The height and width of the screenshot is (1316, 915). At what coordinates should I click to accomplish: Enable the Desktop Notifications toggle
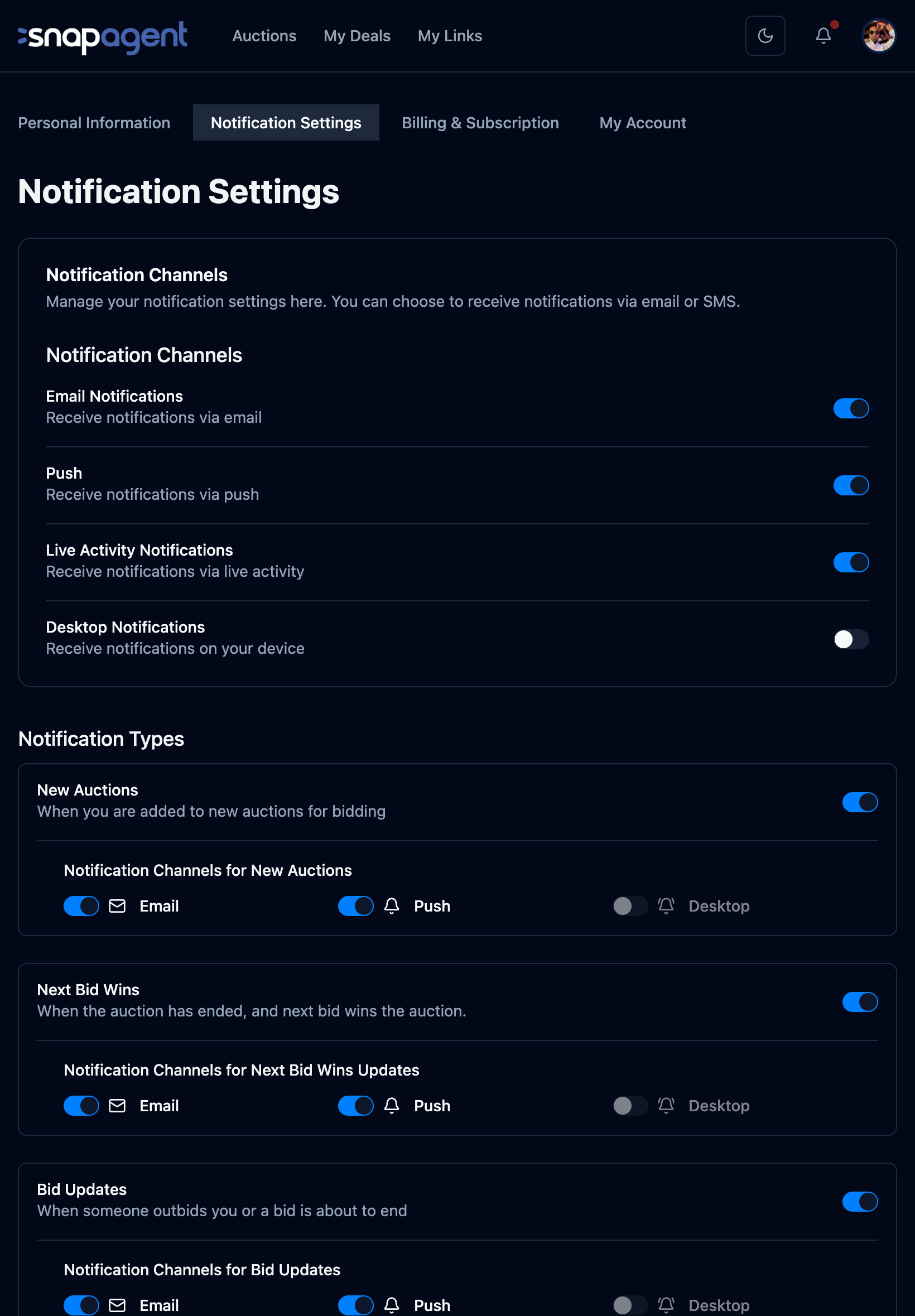851,639
